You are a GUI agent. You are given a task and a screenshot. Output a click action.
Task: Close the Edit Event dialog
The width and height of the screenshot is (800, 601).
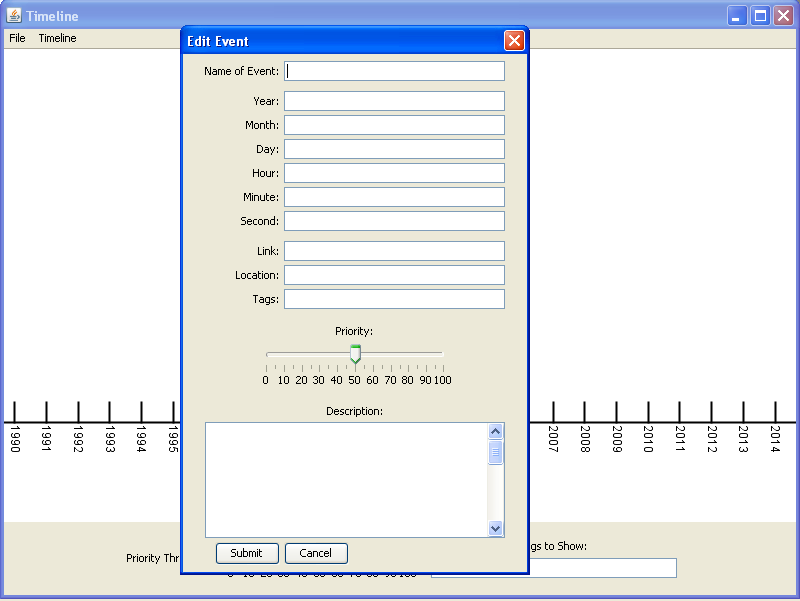(x=514, y=41)
